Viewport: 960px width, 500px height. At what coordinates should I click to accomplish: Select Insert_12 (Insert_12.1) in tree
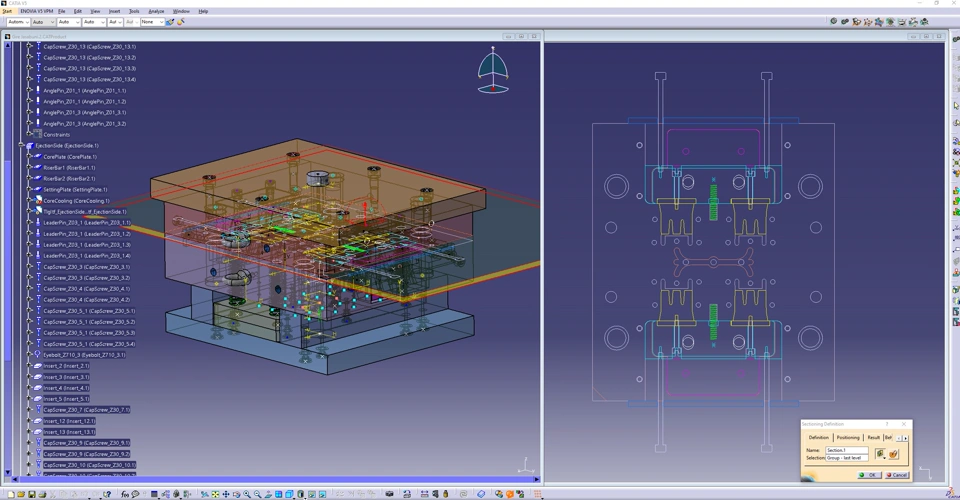[x=69, y=421]
